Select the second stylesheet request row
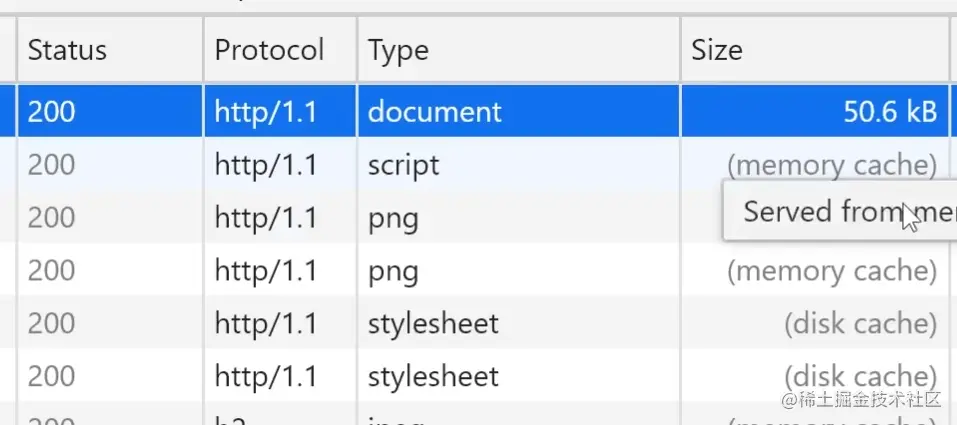Screen dimensions: 957x425 (433, 377)
